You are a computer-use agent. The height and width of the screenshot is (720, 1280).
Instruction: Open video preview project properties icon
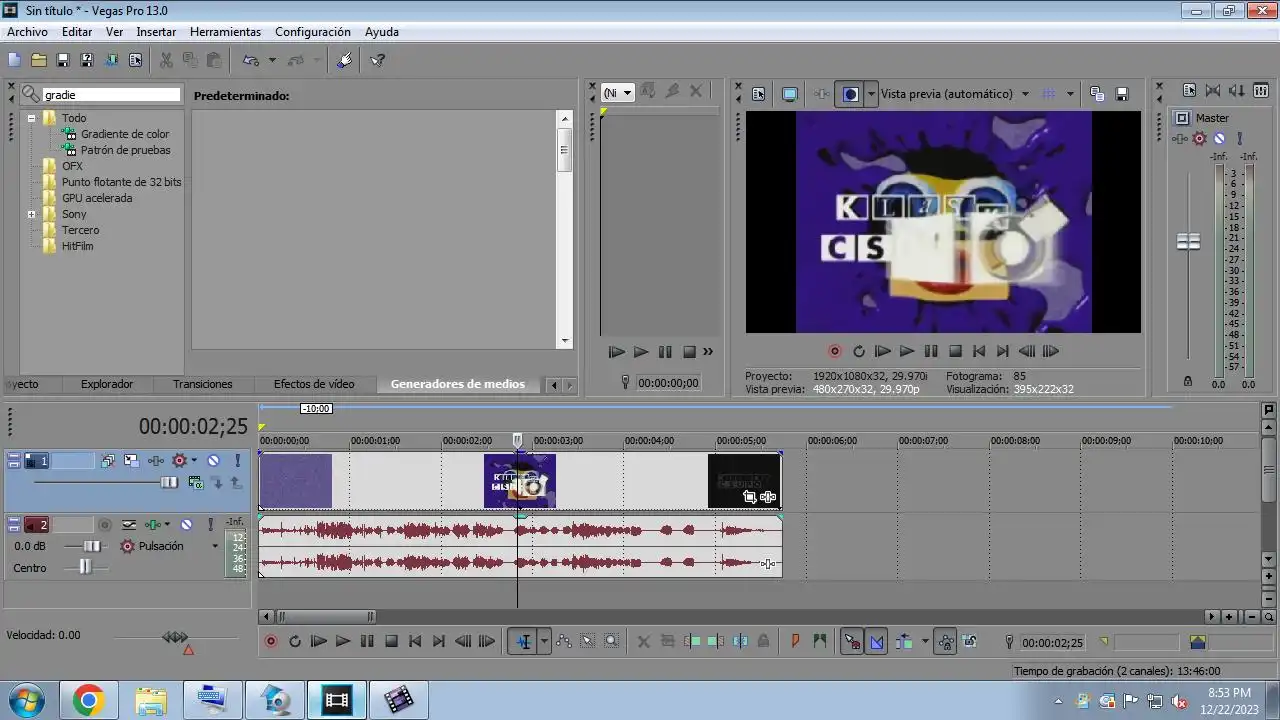pos(759,94)
